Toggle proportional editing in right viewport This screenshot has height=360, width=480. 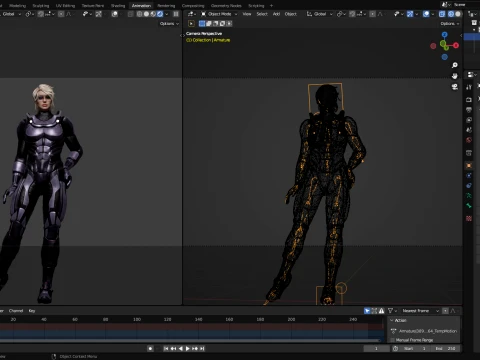[373, 14]
